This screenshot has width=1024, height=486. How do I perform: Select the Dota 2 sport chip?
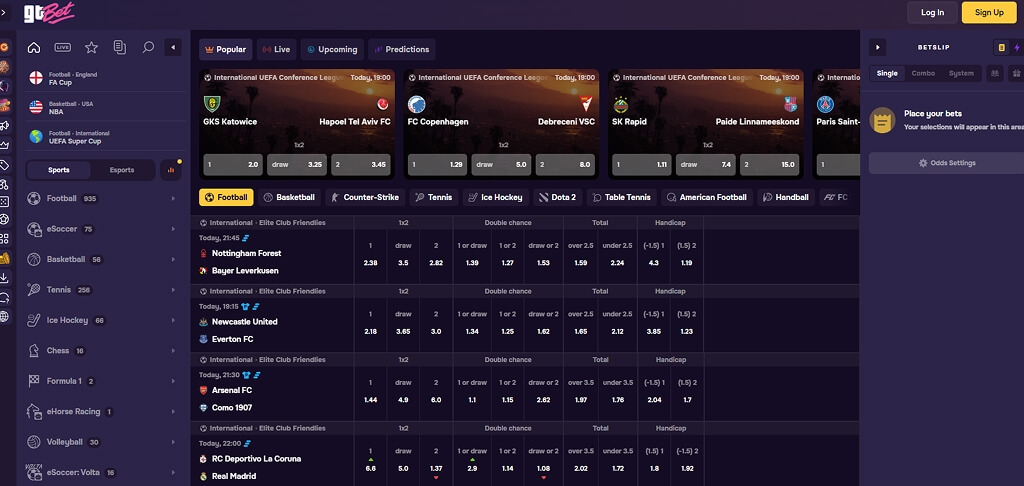tap(558, 197)
